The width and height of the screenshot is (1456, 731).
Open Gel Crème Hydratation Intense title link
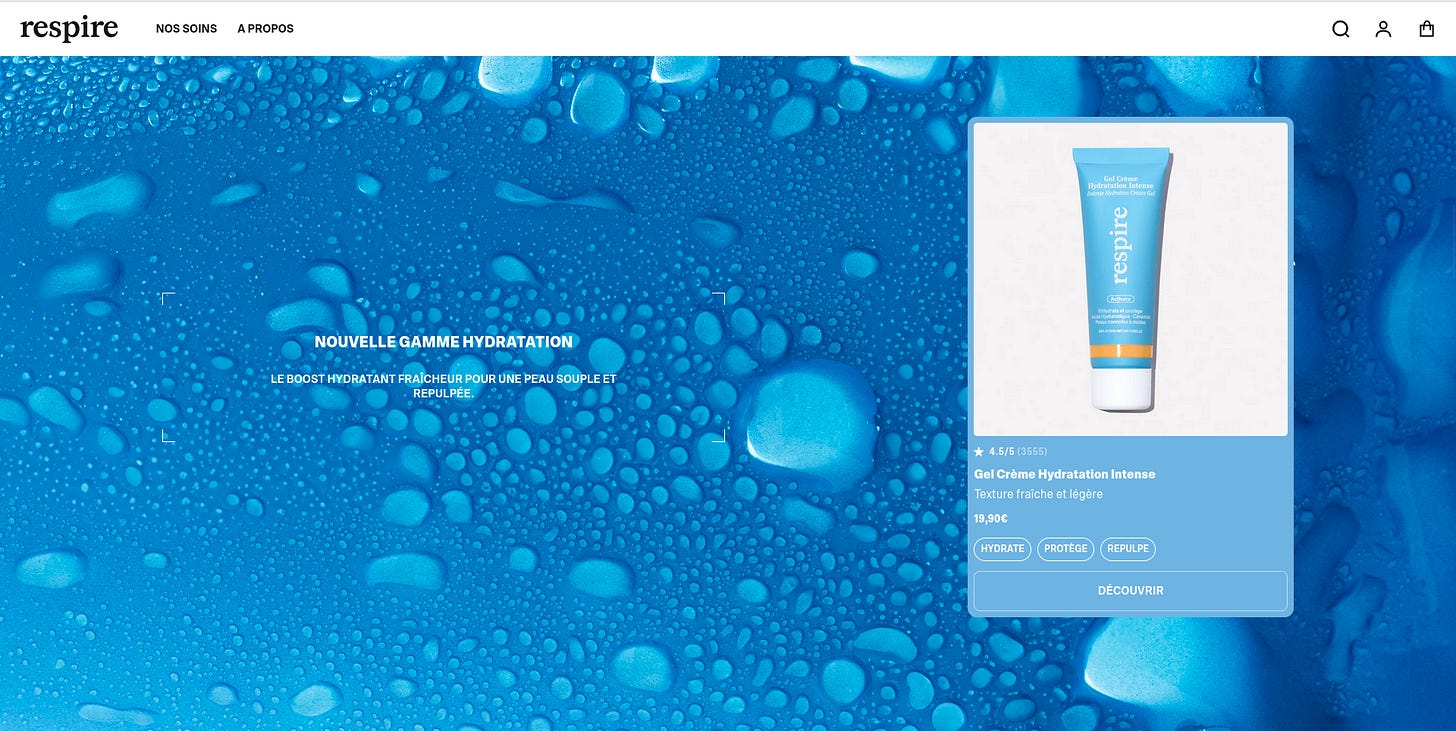pyautogui.click(x=1064, y=474)
